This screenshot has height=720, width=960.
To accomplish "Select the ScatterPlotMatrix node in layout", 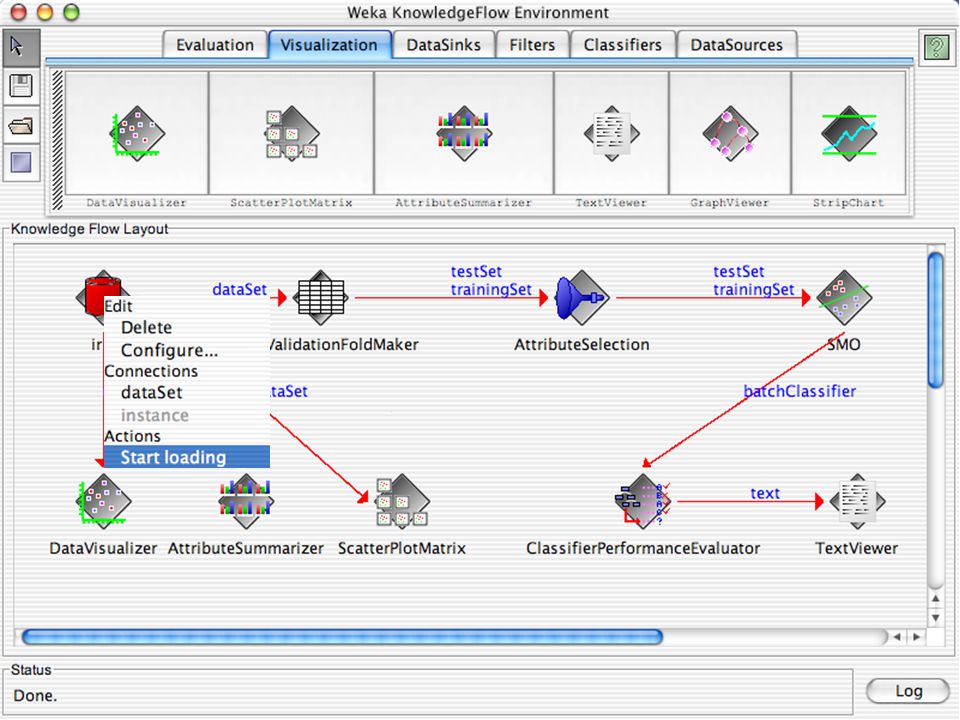I will [x=402, y=501].
